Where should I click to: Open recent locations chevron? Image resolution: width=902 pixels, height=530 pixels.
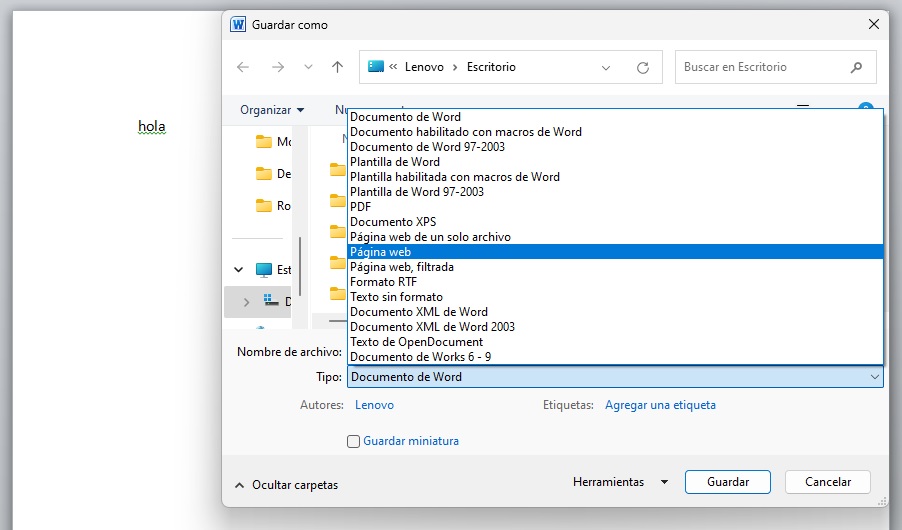[x=308, y=67]
